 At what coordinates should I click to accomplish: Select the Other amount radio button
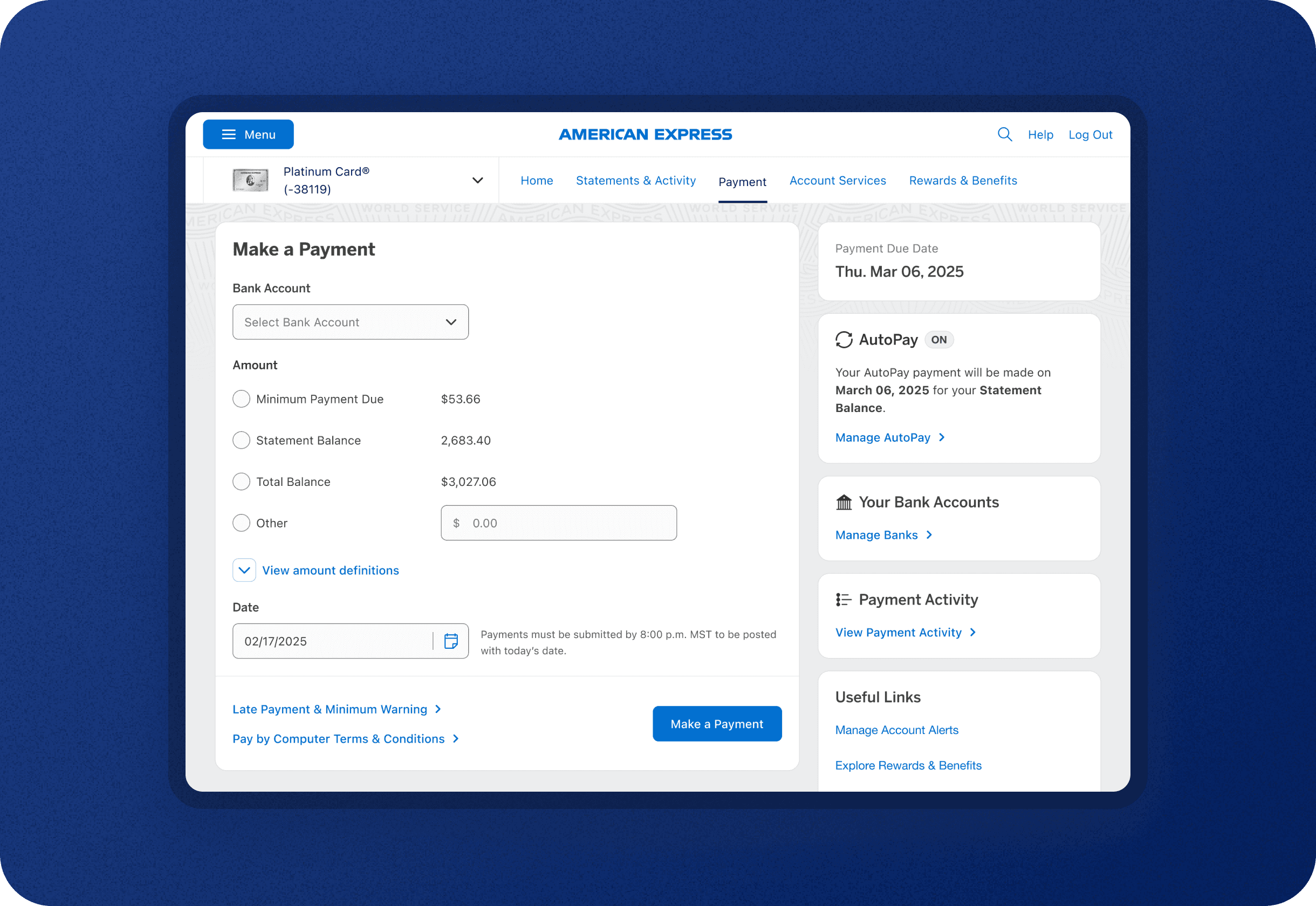241,523
